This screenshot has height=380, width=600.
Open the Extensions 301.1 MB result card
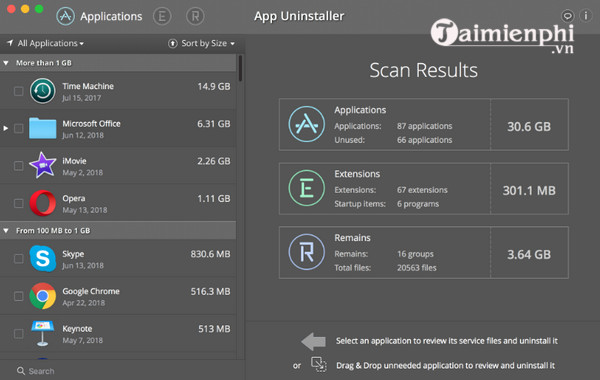(424, 188)
